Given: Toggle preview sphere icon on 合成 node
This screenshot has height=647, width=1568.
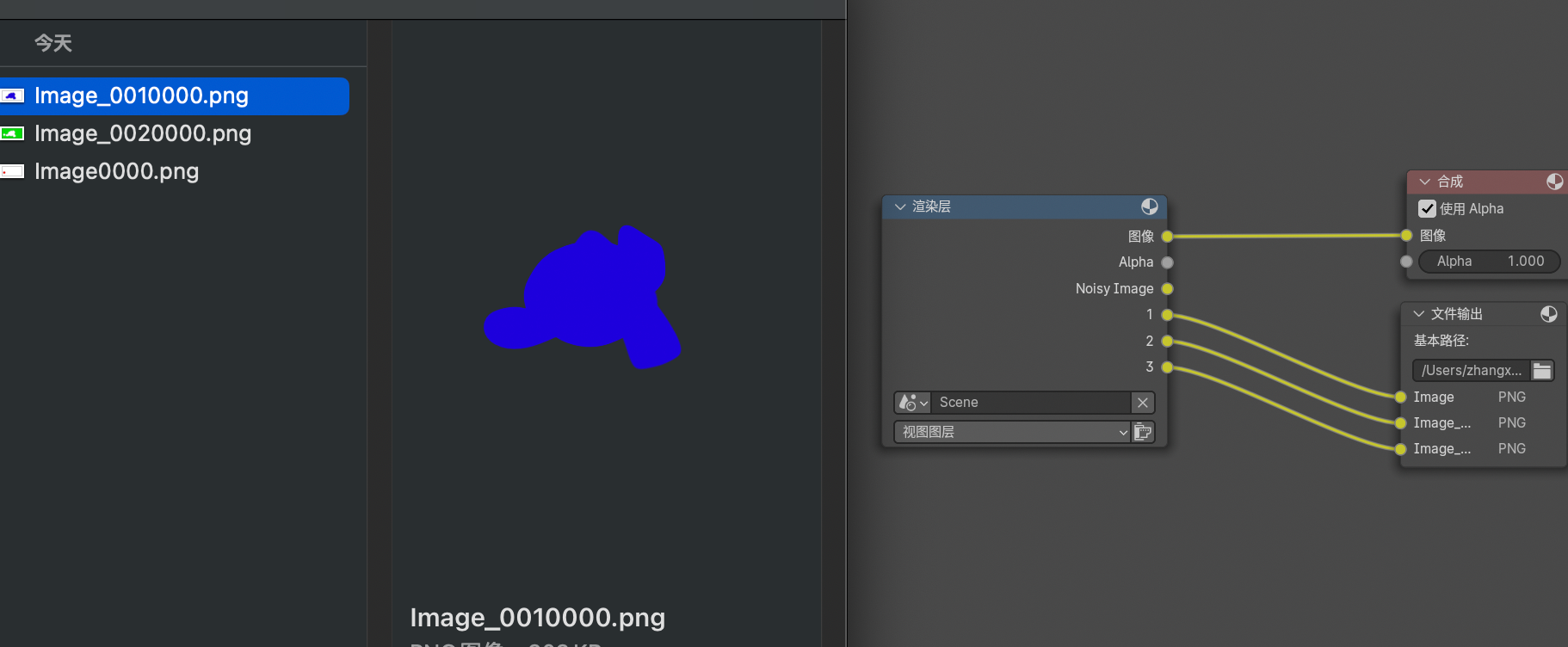Looking at the screenshot, I should pos(1555,182).
